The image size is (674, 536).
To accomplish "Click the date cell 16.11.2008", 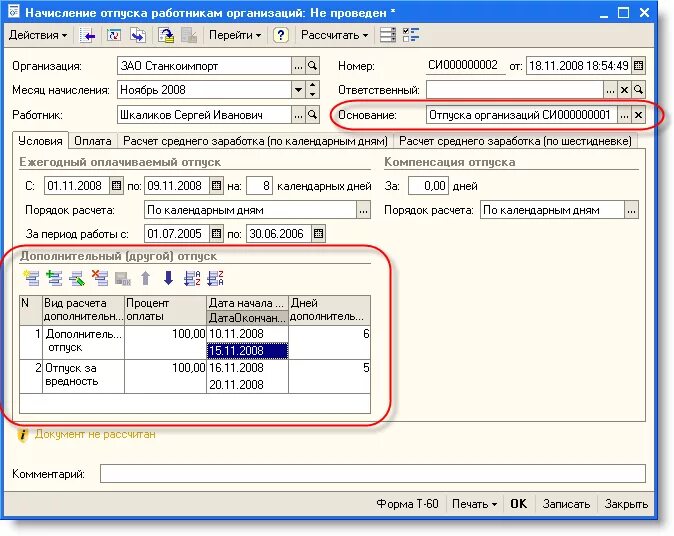I will 247,368.
